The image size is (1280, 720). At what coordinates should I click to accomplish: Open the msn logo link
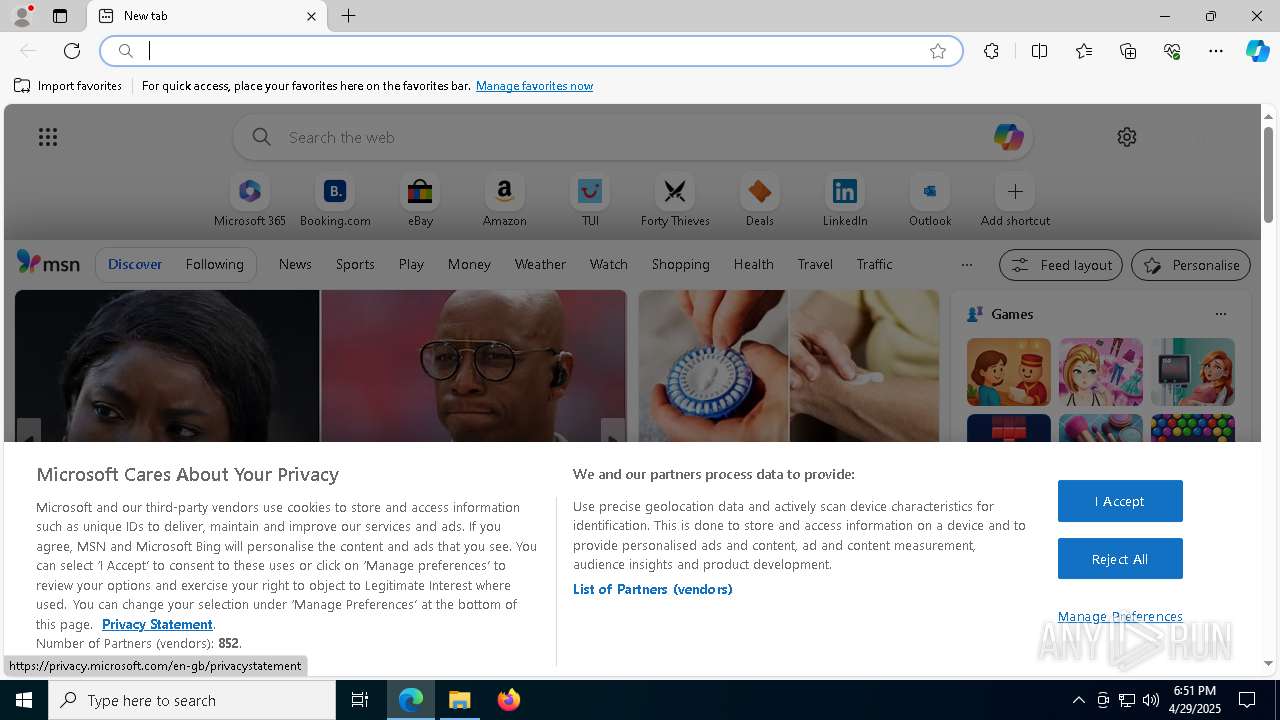click(x=48, y=263)
